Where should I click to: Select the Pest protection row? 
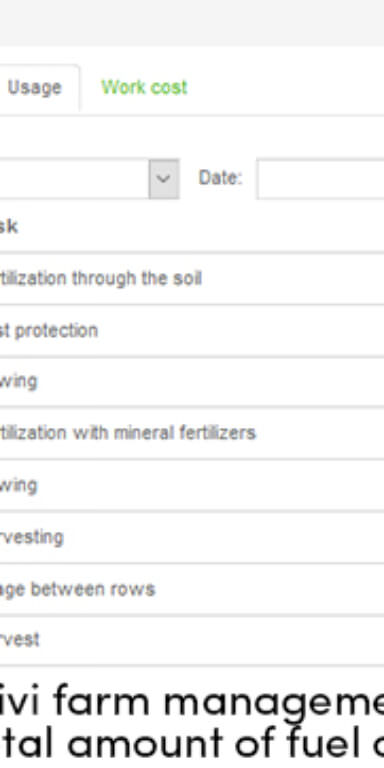click(192, 331)
